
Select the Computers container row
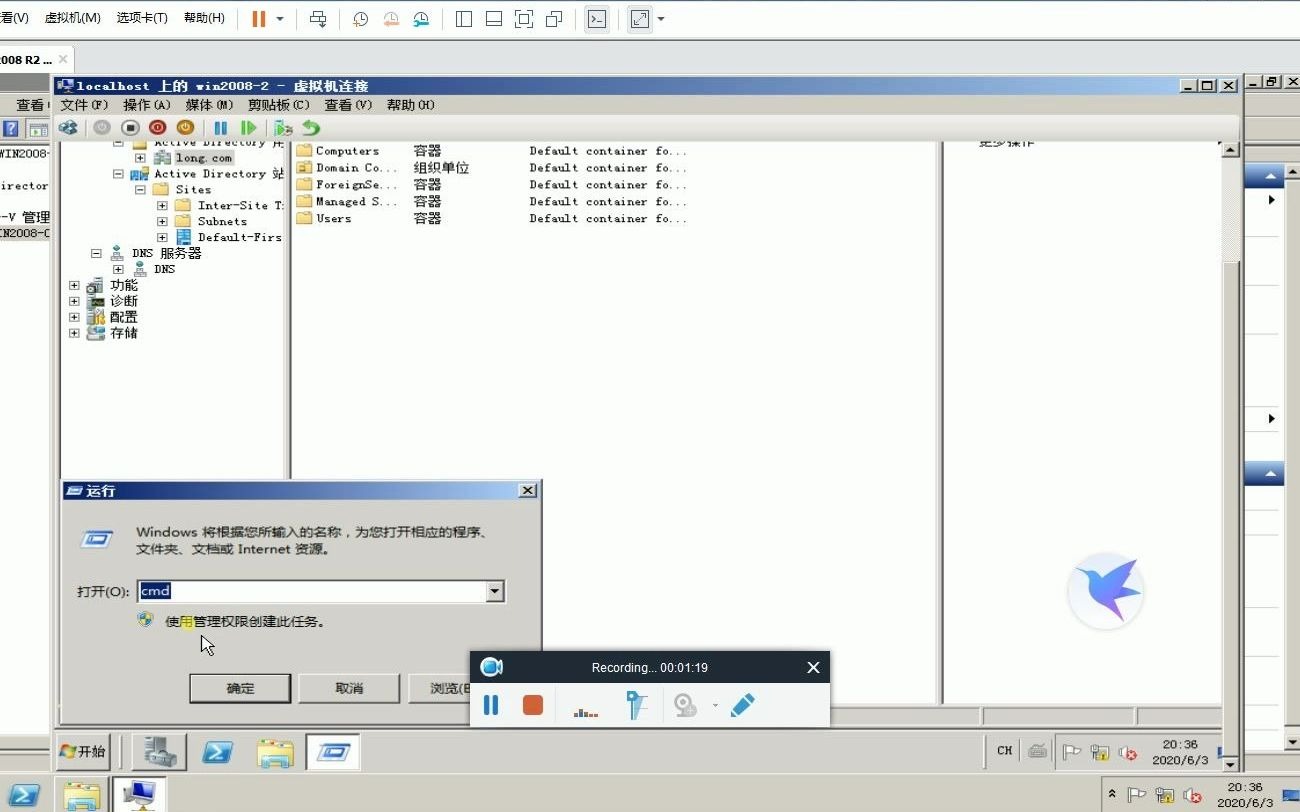pos(491,151)
